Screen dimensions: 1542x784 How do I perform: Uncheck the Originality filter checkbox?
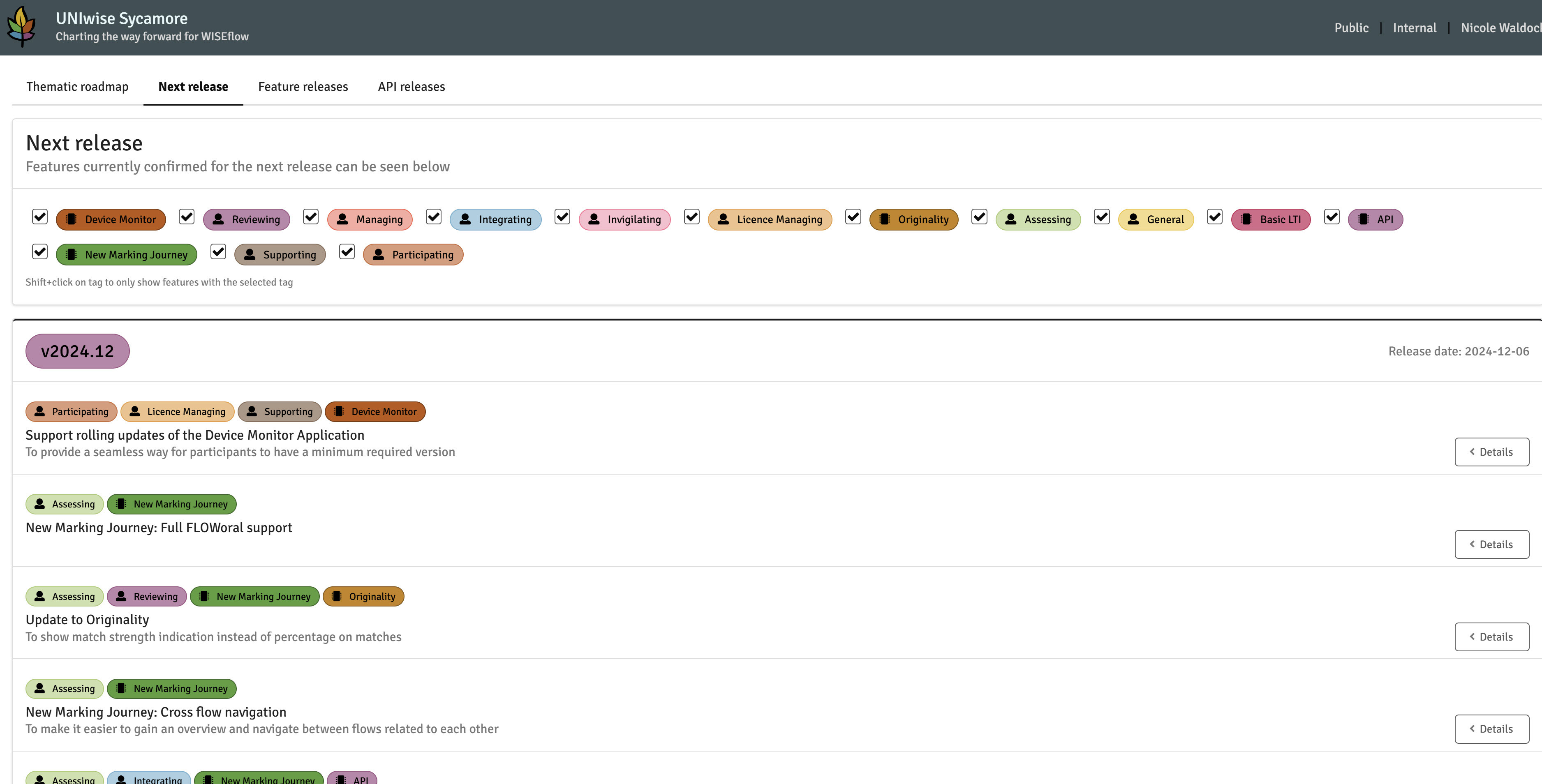(853, 217)
